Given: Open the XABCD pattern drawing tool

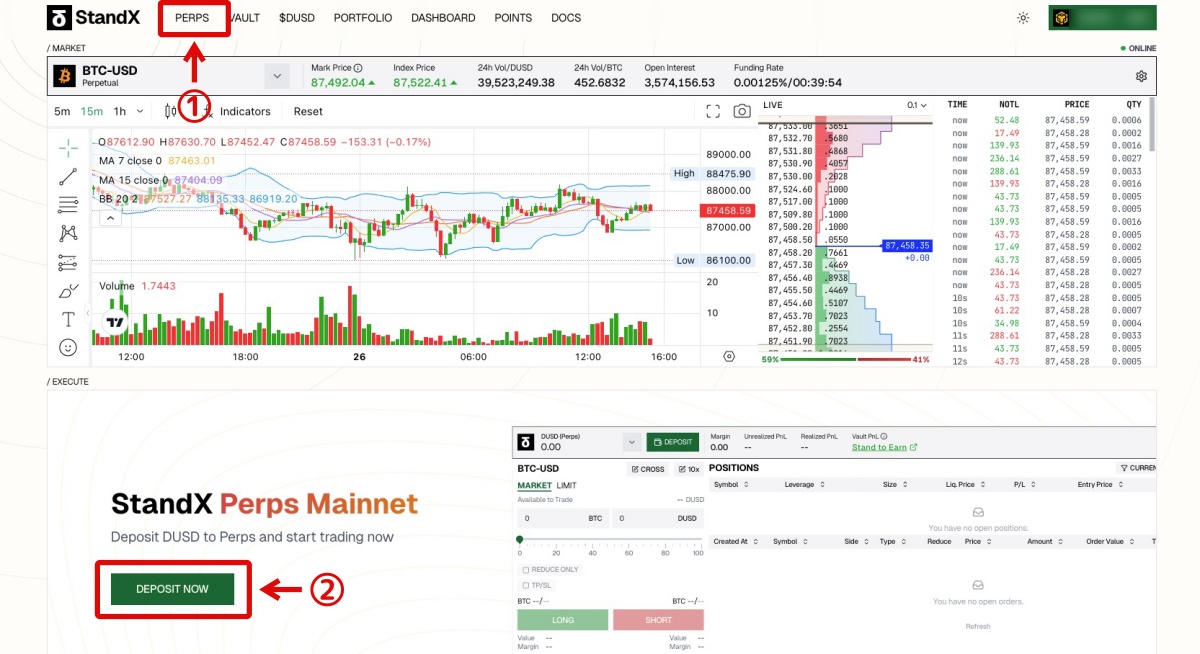Looking at the screenshot, I should tap(67, 232).
